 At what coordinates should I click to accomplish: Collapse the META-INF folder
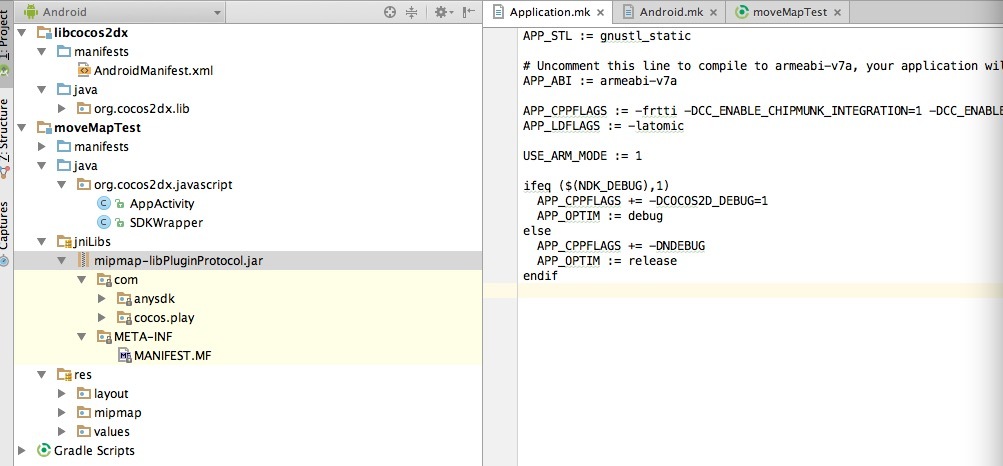tap(81, 336)
